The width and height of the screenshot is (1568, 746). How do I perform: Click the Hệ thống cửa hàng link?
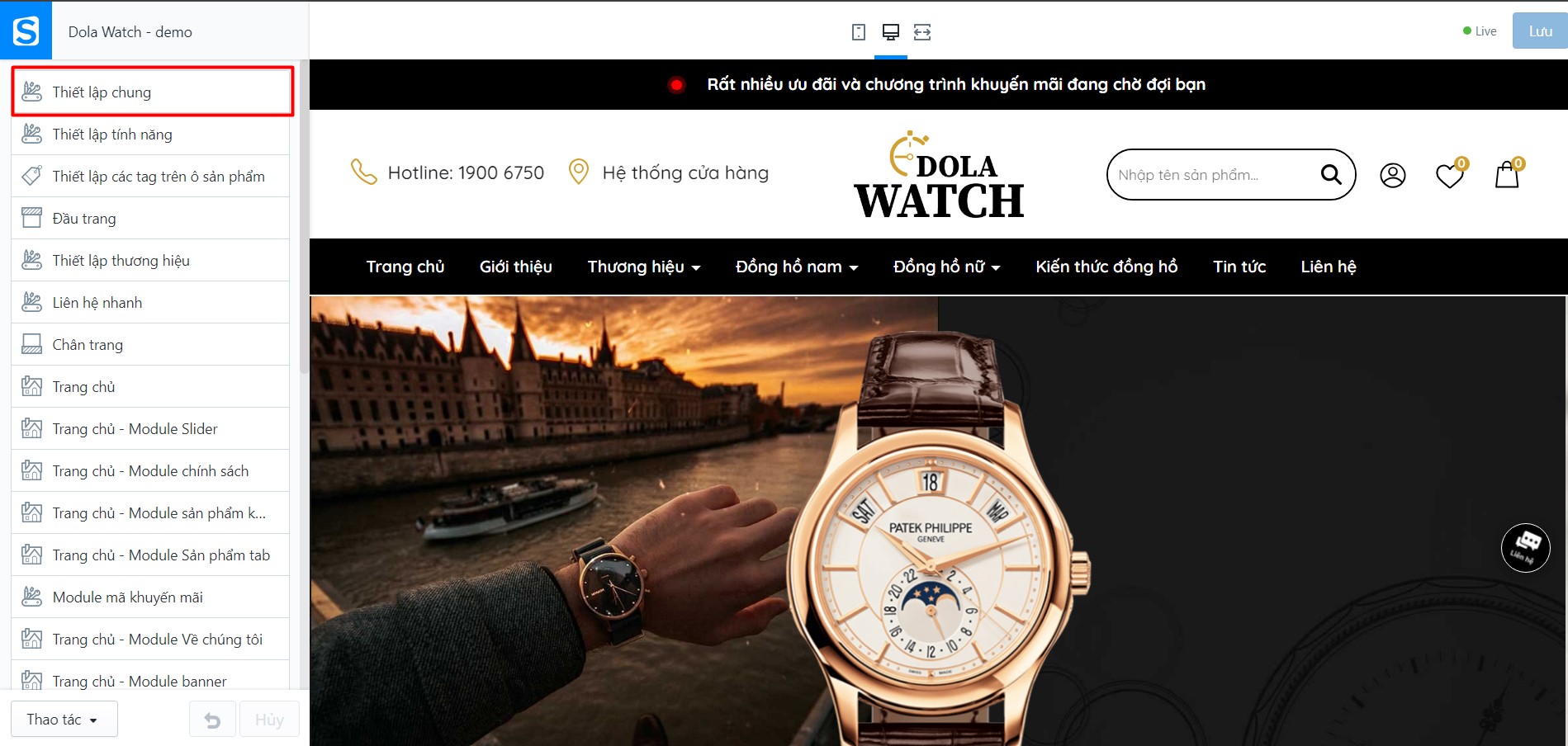click(685, 172)
